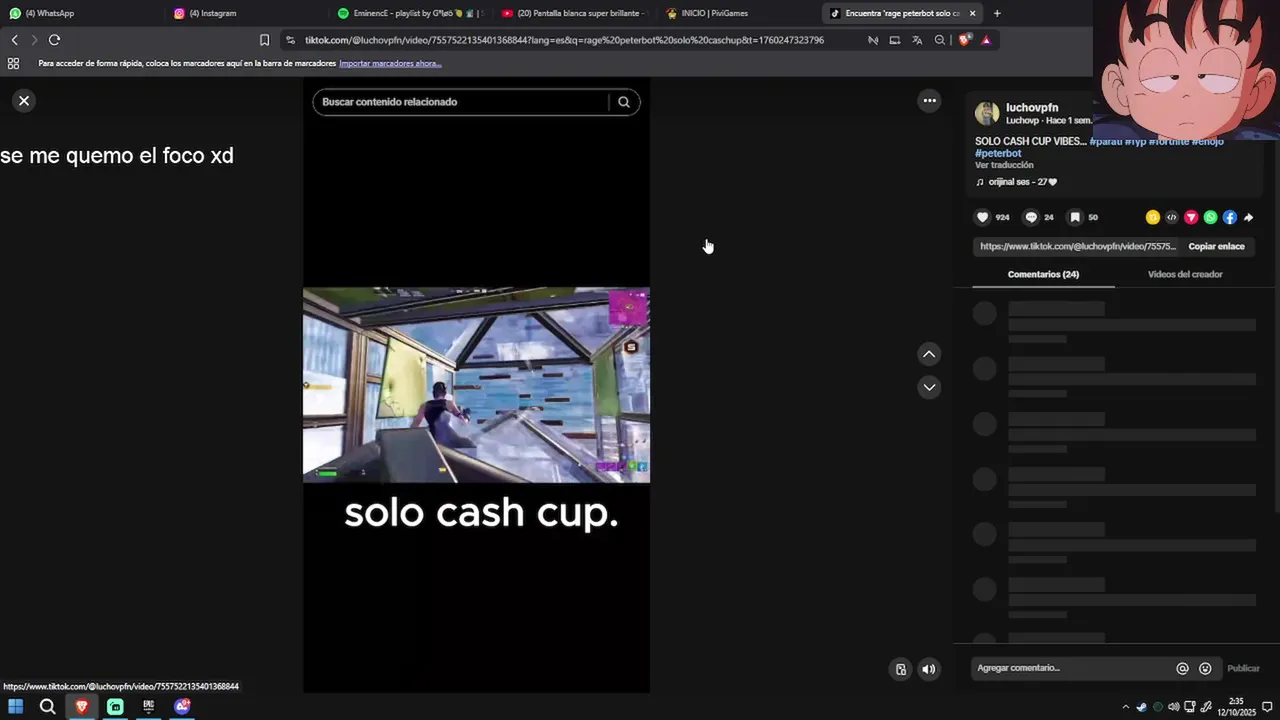Click the tiktok.com address bar URL
Image resolution: width=1280 pixels, height=720 pixels.
pyautogui.click(x=564, y=40)
